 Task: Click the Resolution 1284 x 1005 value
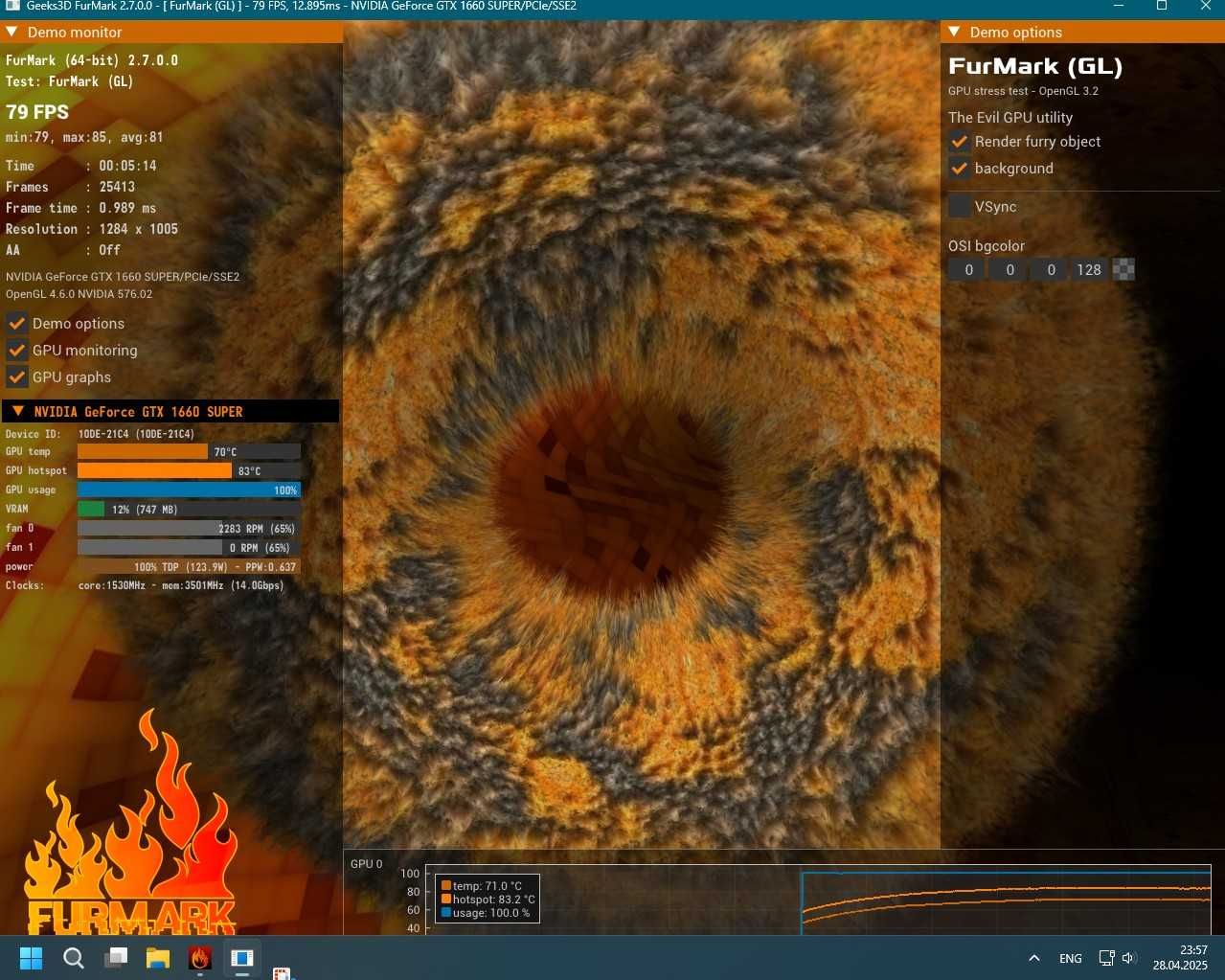[138, 229]
